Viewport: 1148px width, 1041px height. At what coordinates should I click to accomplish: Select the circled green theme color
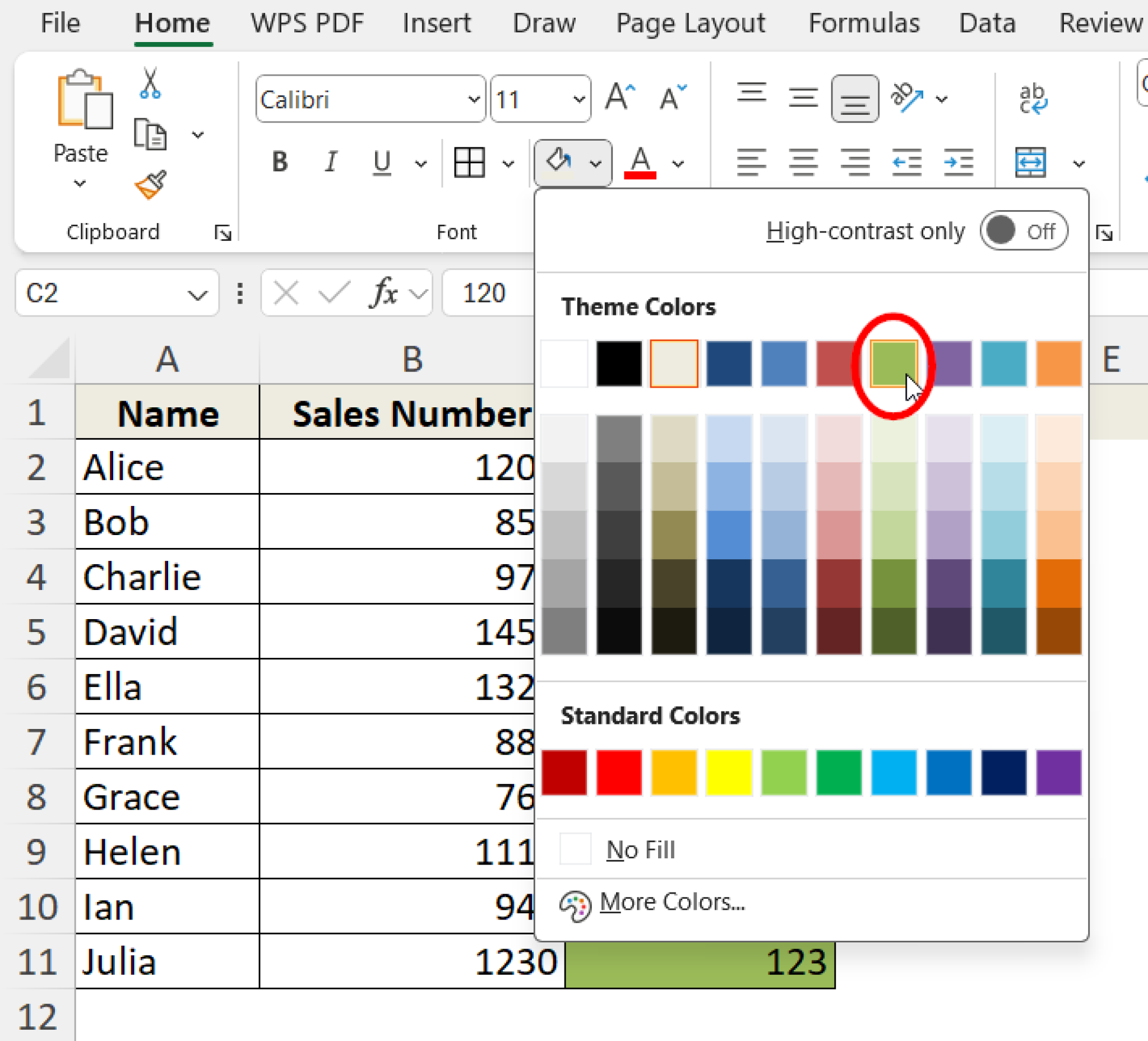click(x=894, y=363)
